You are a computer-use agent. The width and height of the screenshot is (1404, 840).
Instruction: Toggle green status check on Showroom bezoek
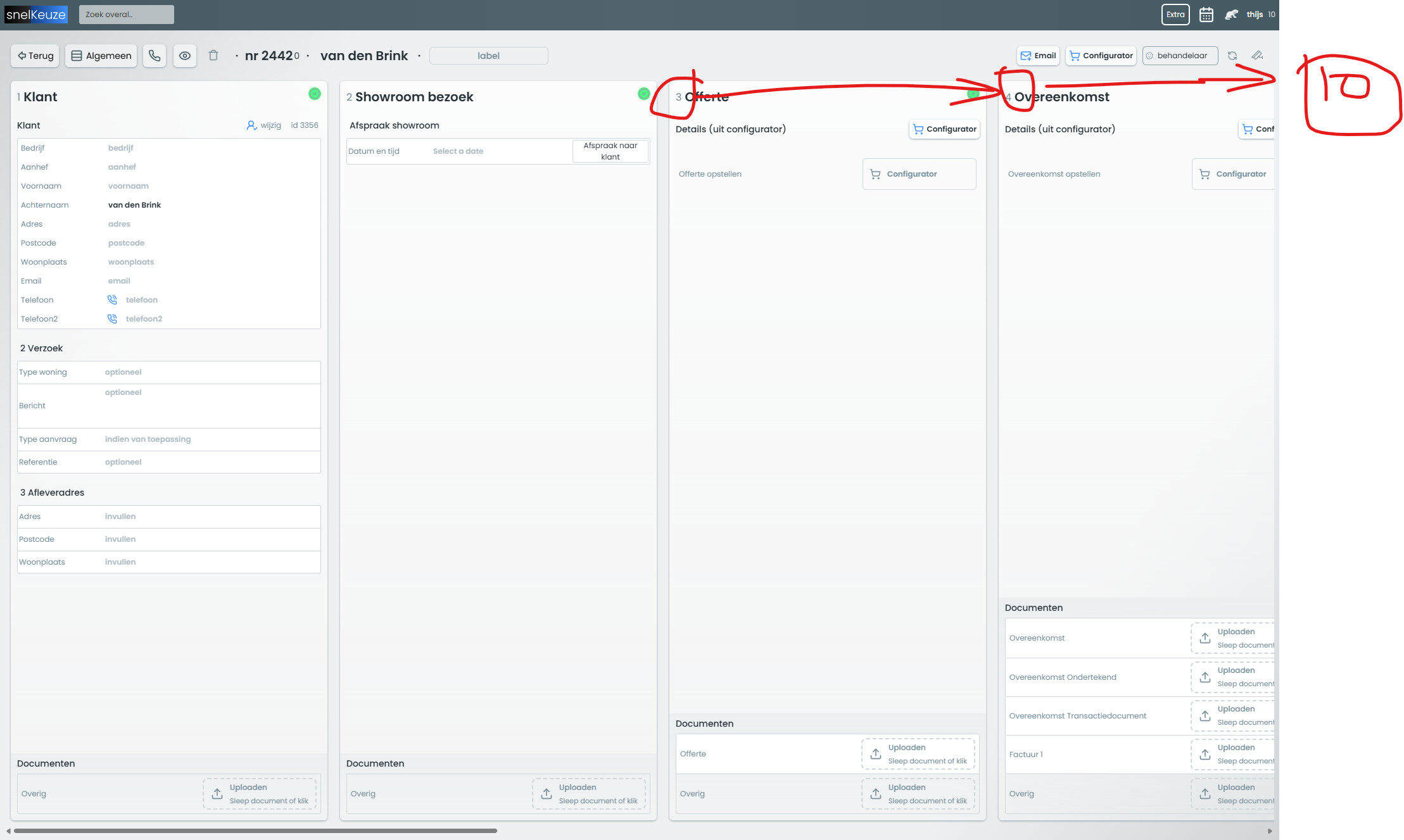click(x=643, y=94)
